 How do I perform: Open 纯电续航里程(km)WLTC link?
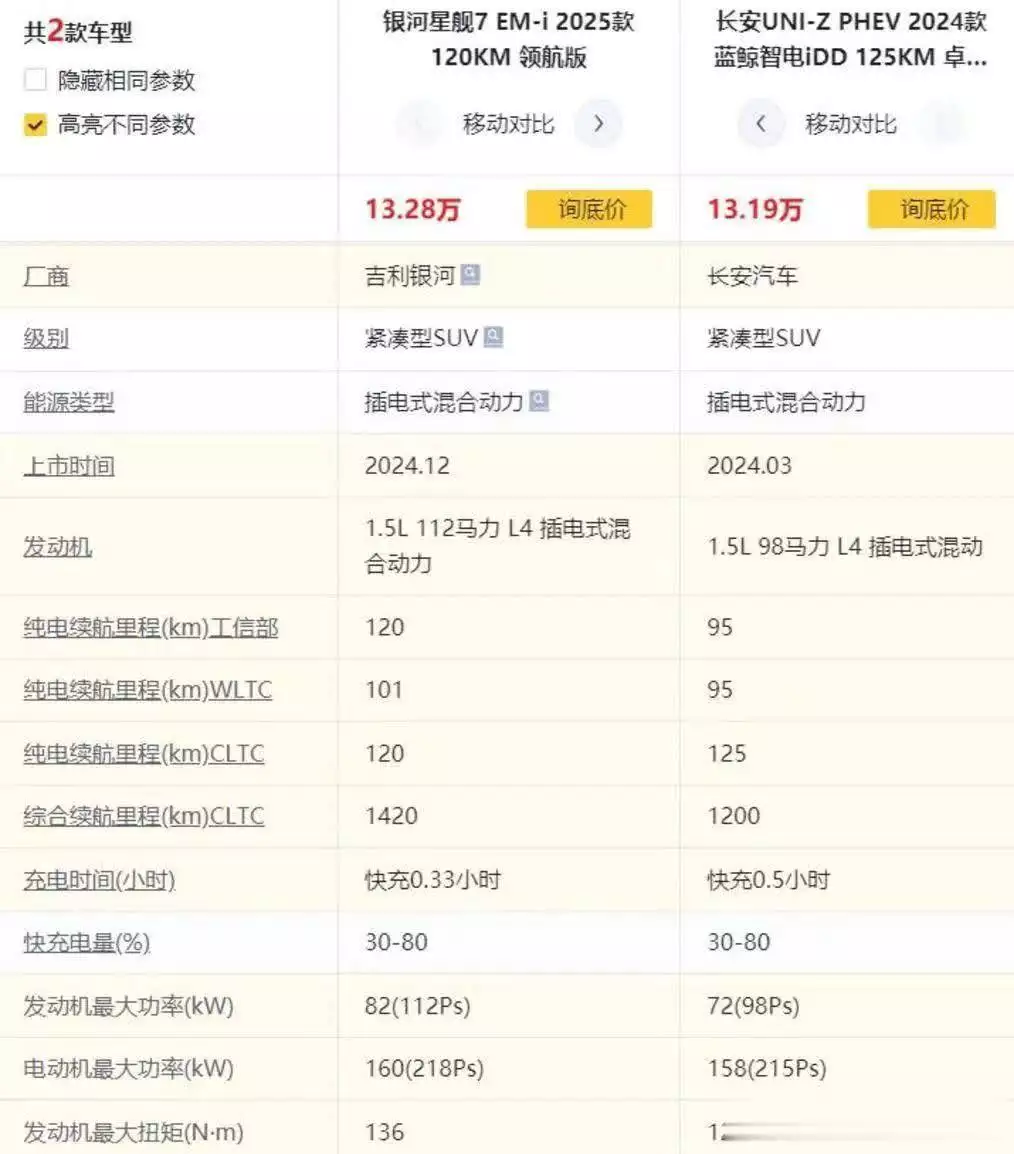(x=148, y=690)
